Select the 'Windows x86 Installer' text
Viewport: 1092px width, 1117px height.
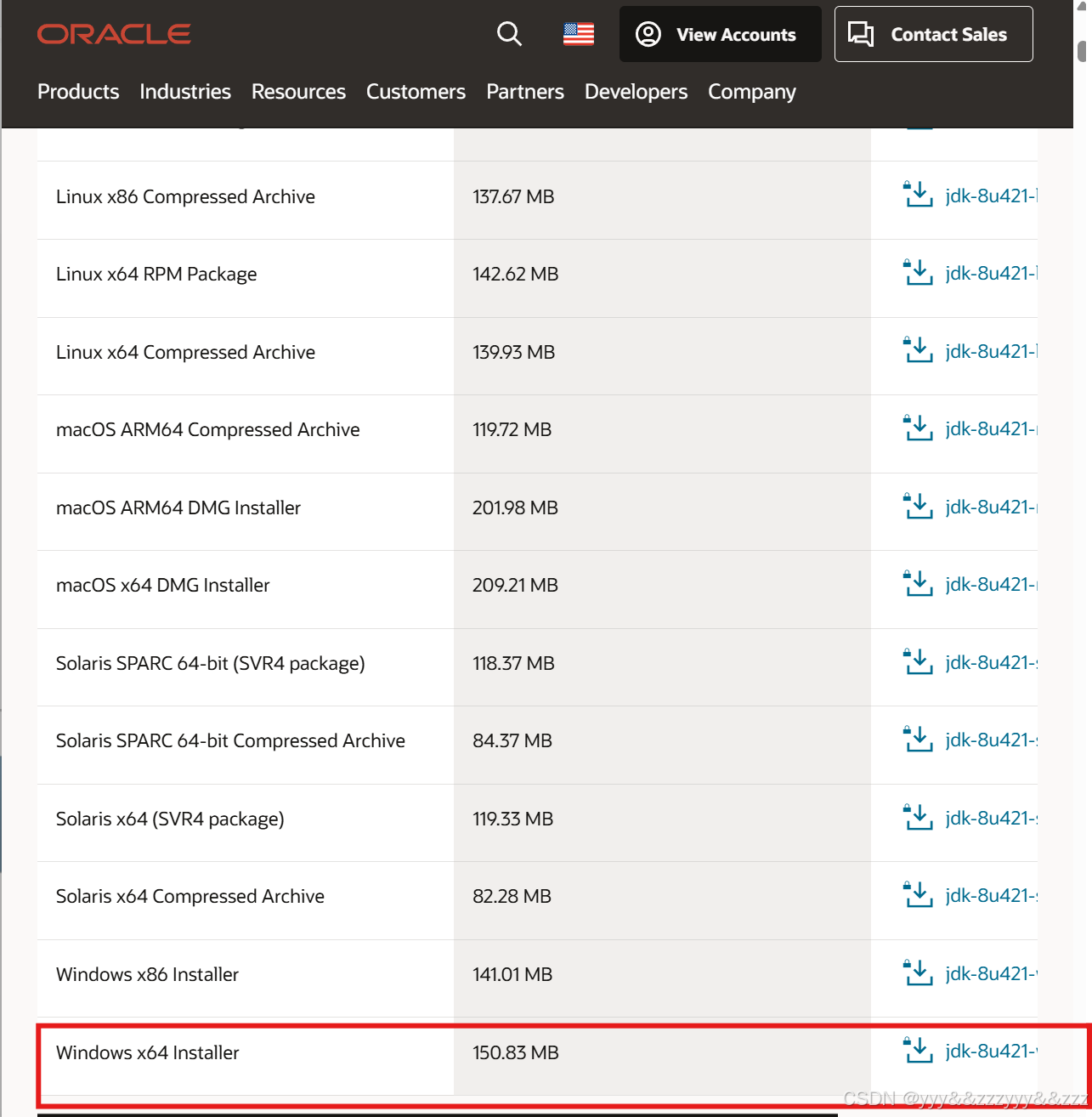(x=147, y=974)
